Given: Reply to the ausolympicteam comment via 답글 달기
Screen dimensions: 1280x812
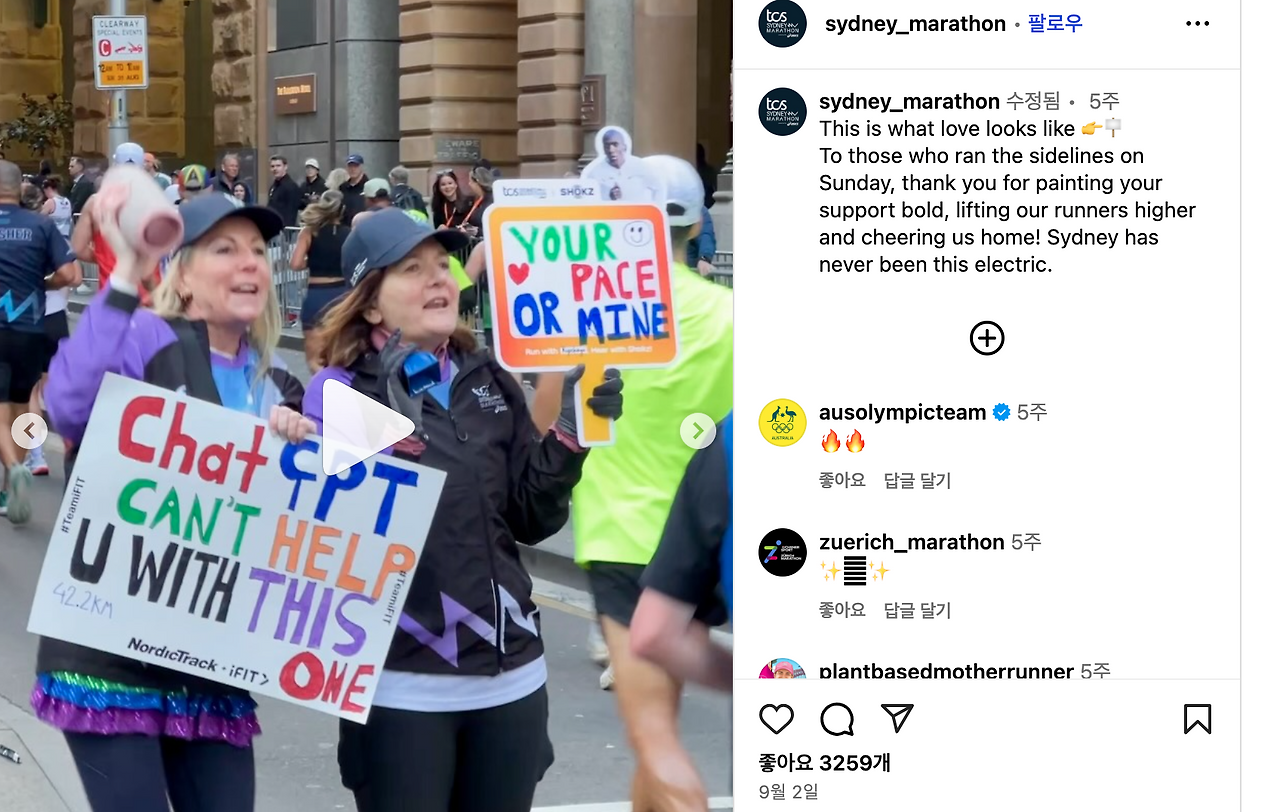Looking at the screenshot, I should (x=917, y=480).
